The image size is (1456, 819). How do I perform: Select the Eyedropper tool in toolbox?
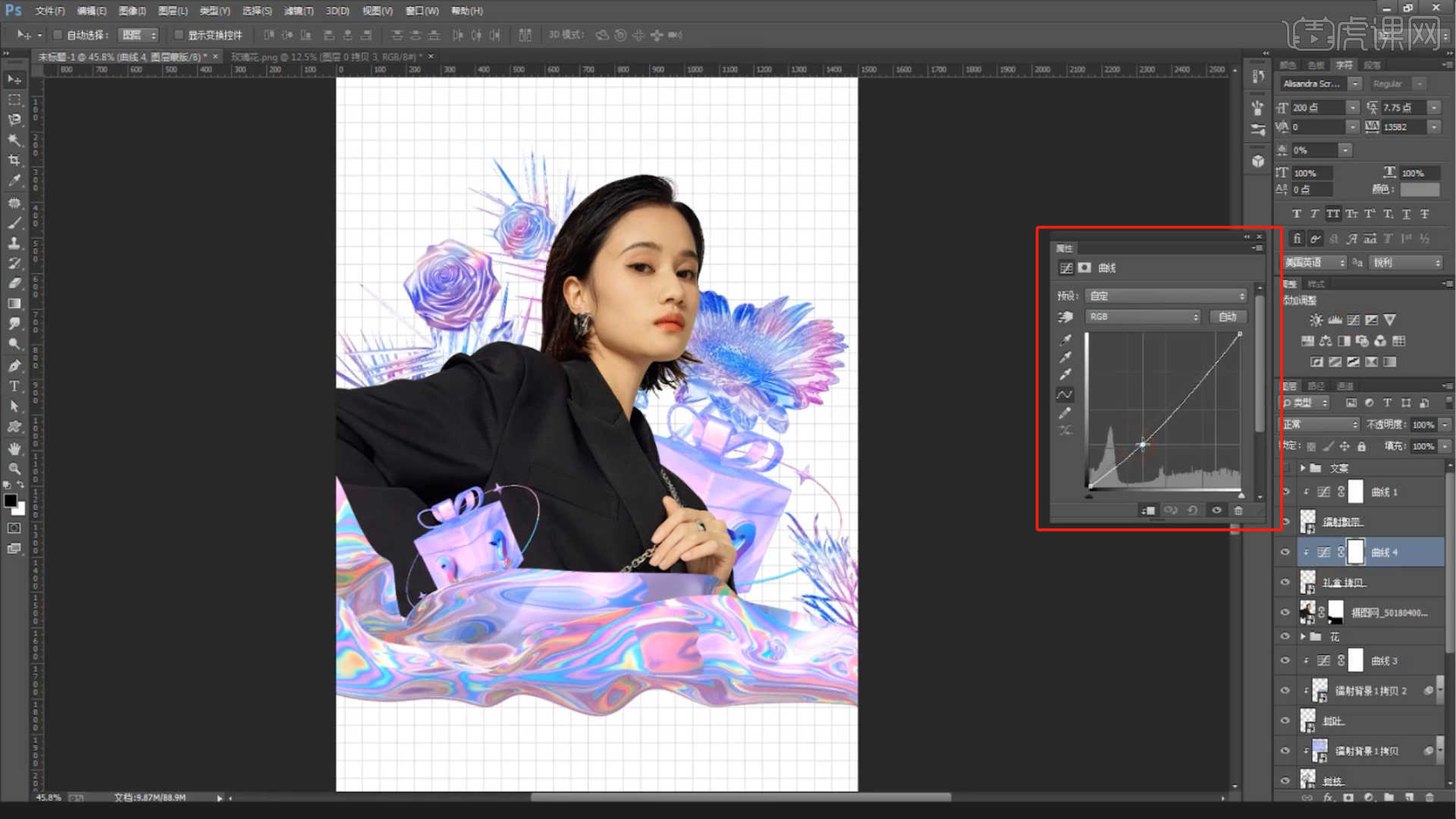[x=14, y=180]
